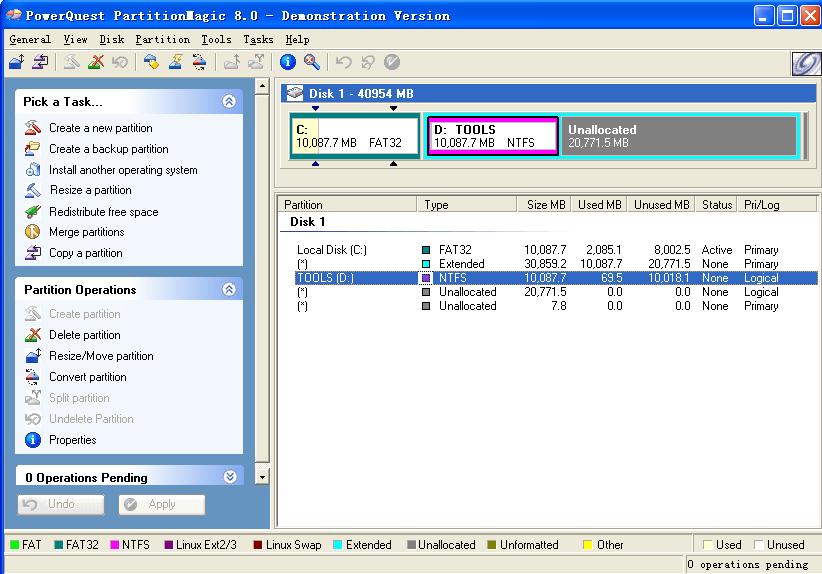The width and height of the screenshot is (822, 574).
Task: Open the Tasks menu
Action: pyautogui.click(x=258, y=39)
